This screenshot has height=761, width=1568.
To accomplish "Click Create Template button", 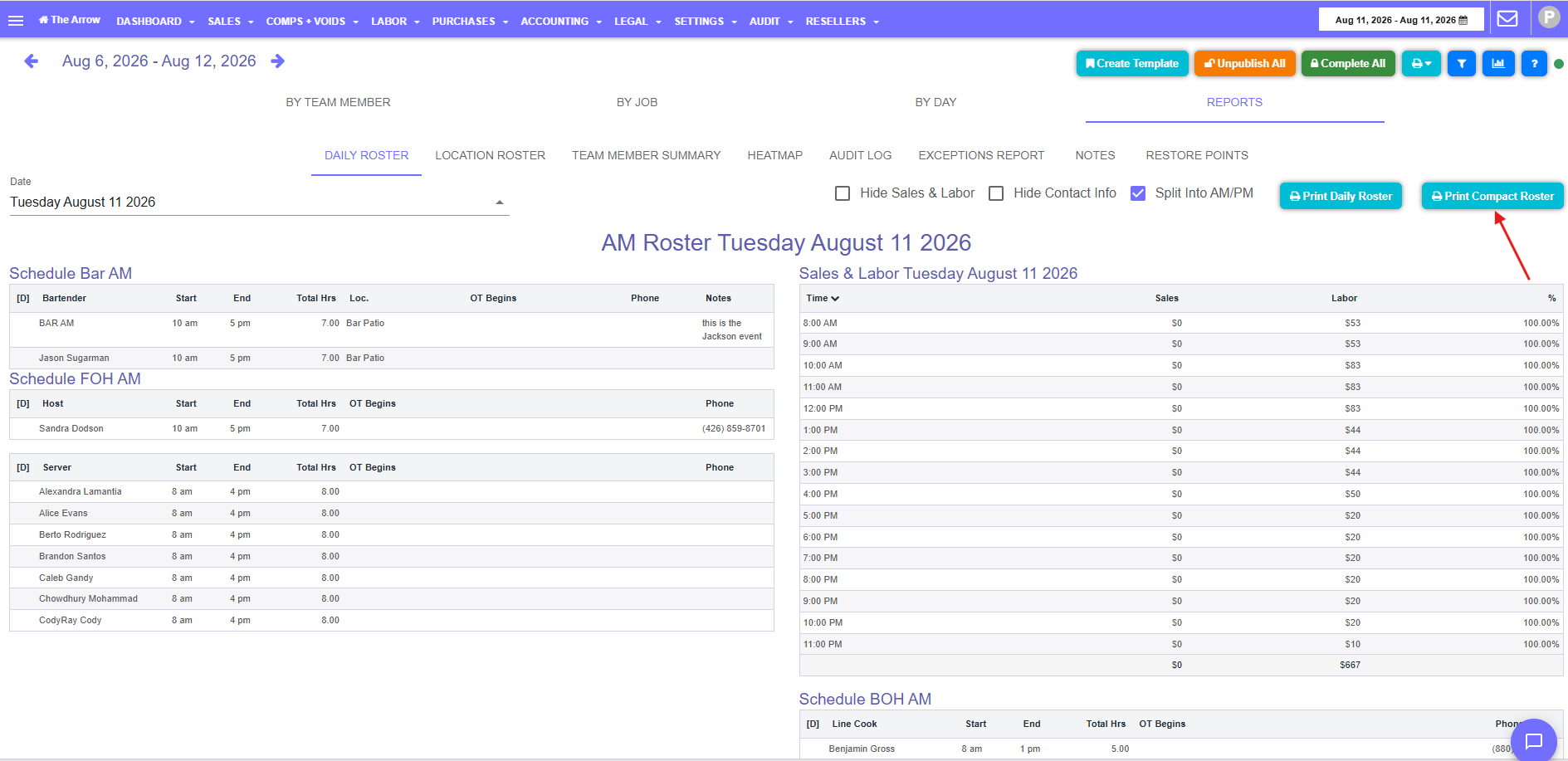I will click(x=1132, y=63).
